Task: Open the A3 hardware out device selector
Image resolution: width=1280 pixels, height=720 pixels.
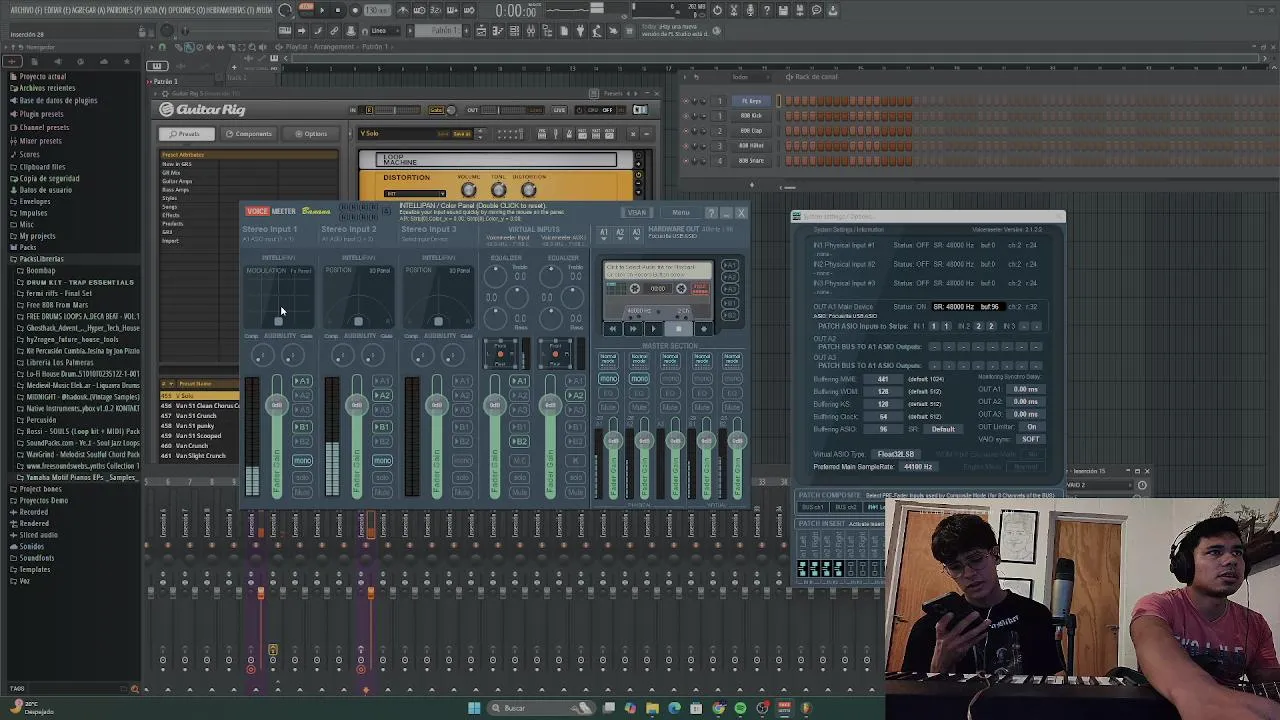Action: 637,233
